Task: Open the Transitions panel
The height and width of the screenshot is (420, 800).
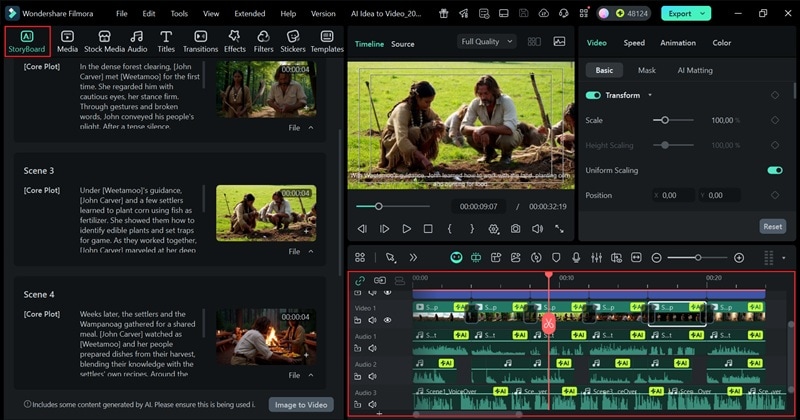Action: (201, 41)
